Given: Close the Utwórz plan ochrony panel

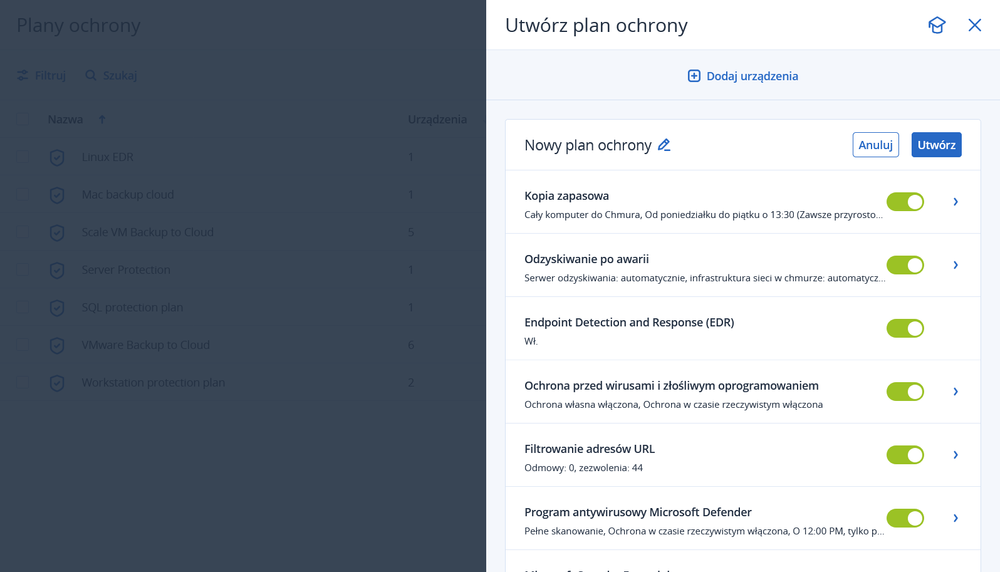Looking at the screenshot, I should click(x=975, y=26).
